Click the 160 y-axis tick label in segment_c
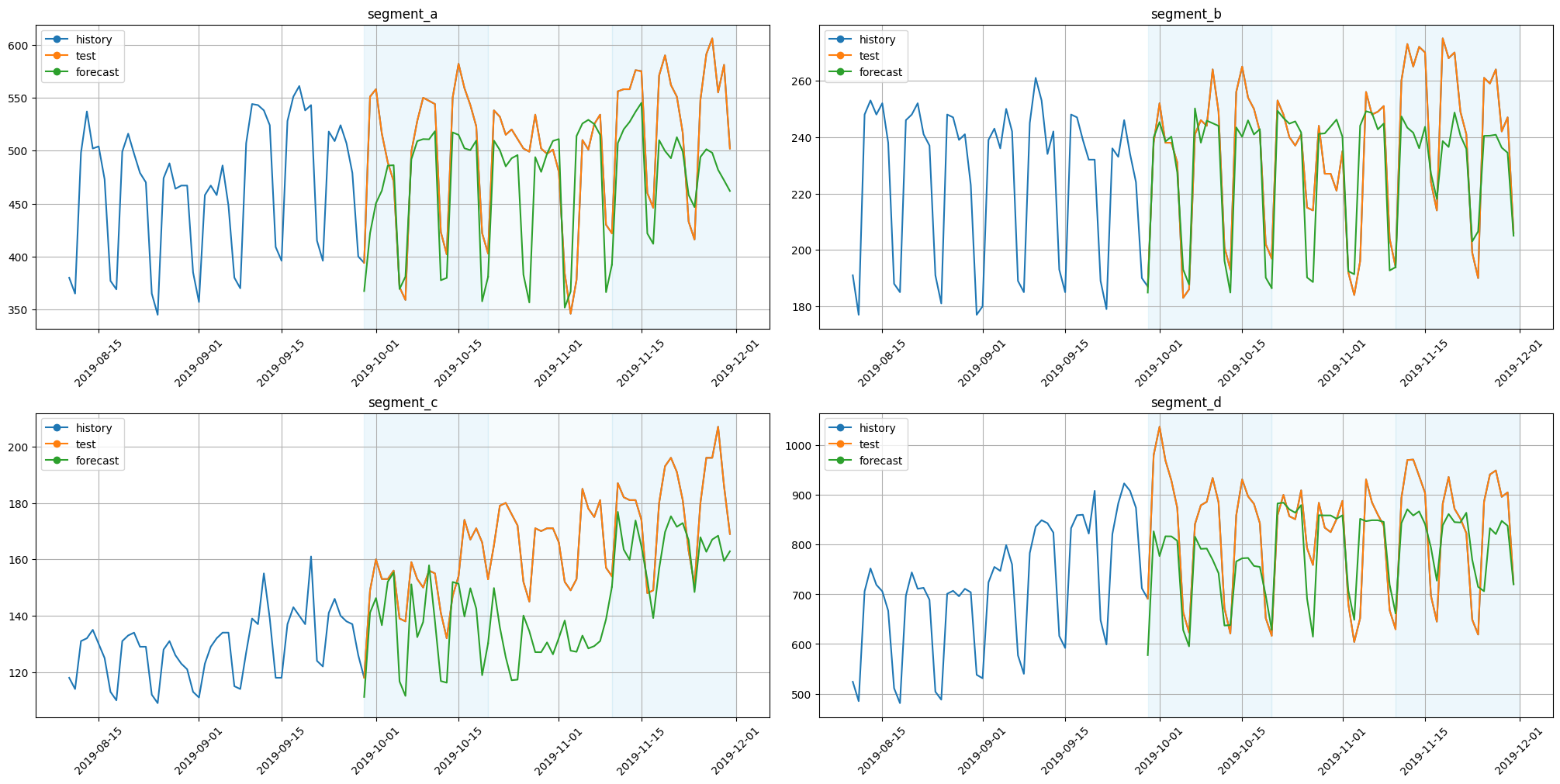 point(19,560)
